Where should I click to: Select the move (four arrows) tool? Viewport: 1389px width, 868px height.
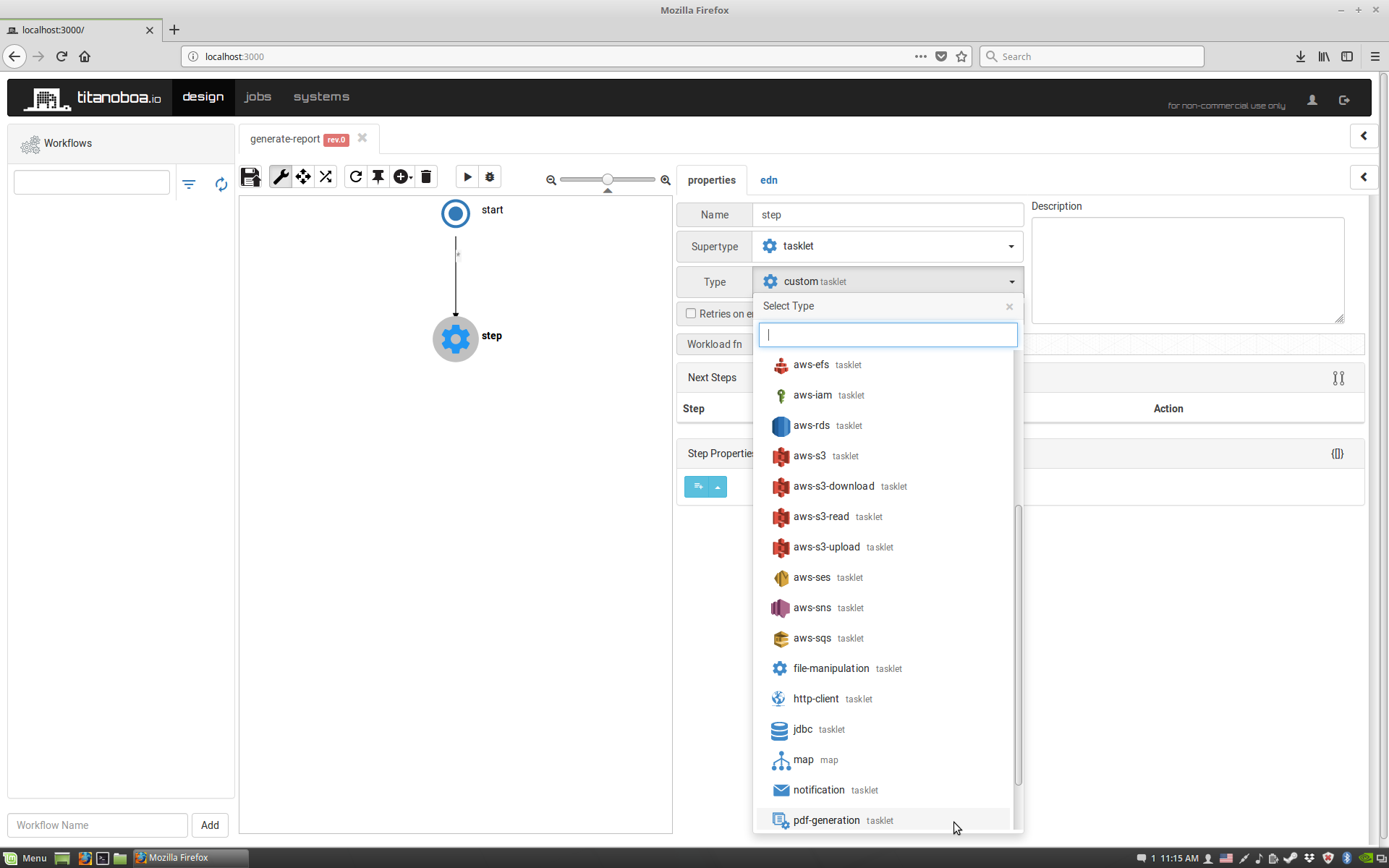click(303, 177)
